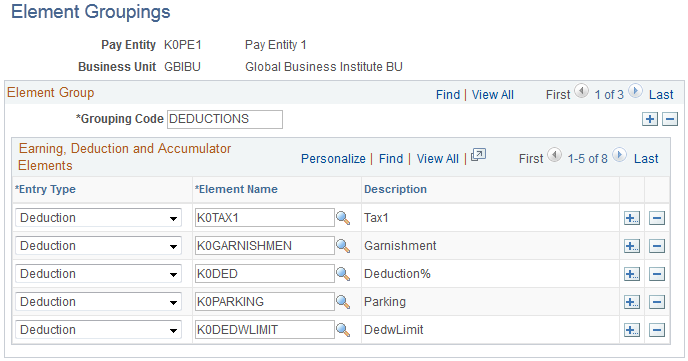Add a row after the Tax1 row
The height and width of the screenshot is (361, 688).
pos(632,218)
